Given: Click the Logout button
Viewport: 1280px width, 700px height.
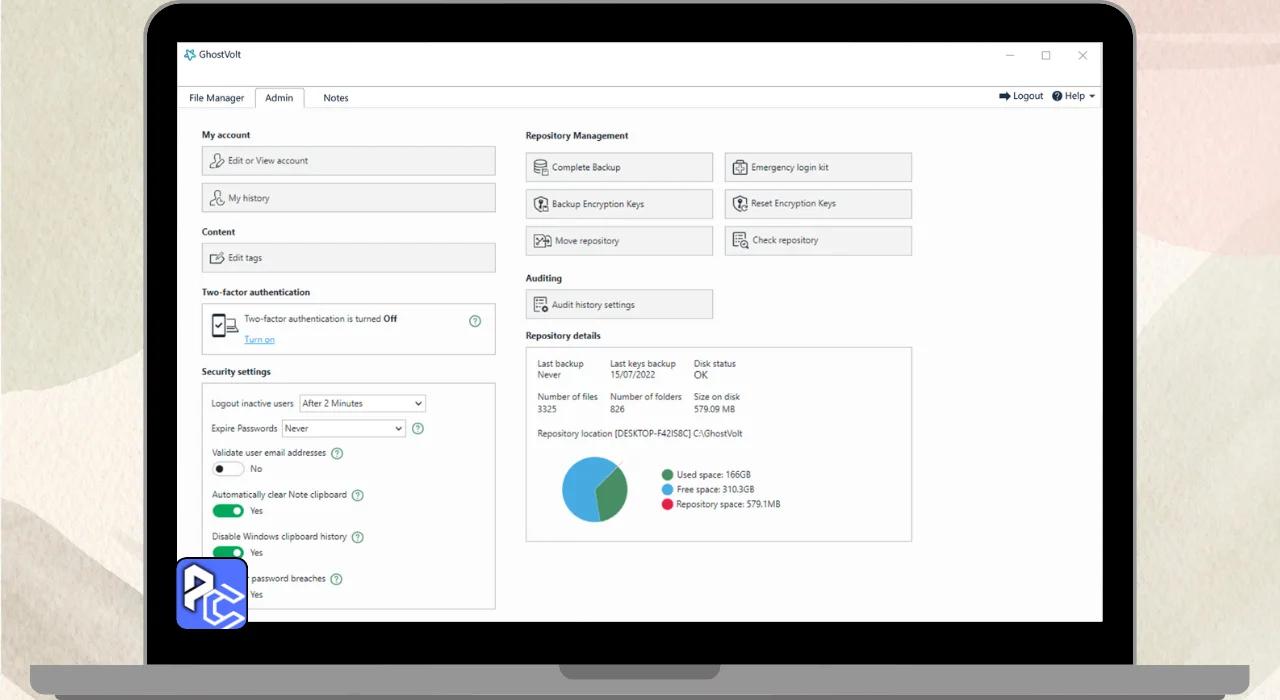Looking at the screenshot, I should click(1021, 96).
